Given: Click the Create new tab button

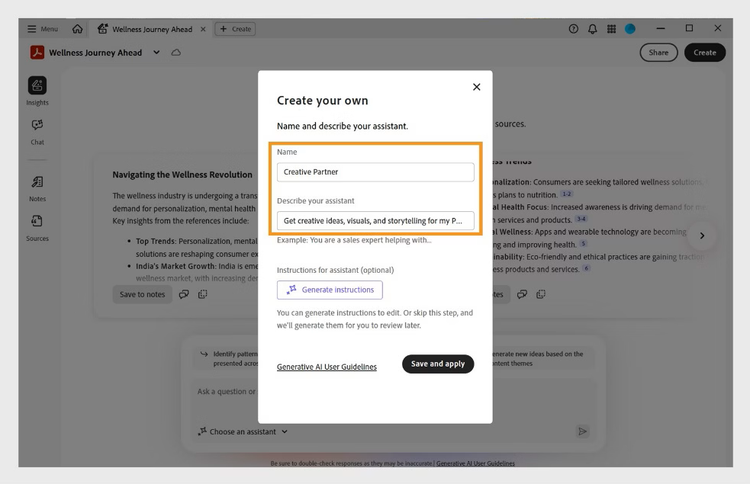Looking at the screenshot, I should [235, 29].
